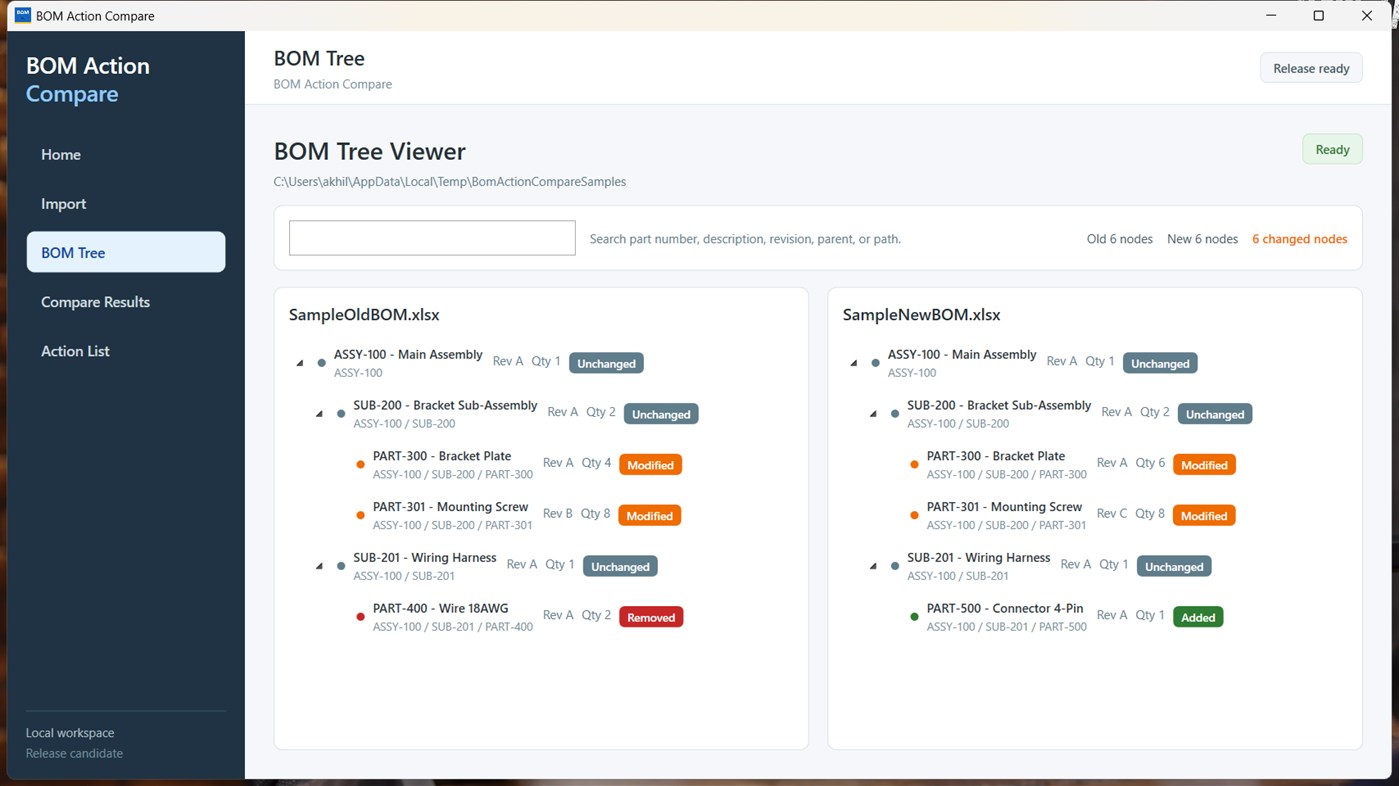Click the BOM app icon in title bar
This screenshot has height=786, width=1399.
pyautogui.click(x=22, y=16)
